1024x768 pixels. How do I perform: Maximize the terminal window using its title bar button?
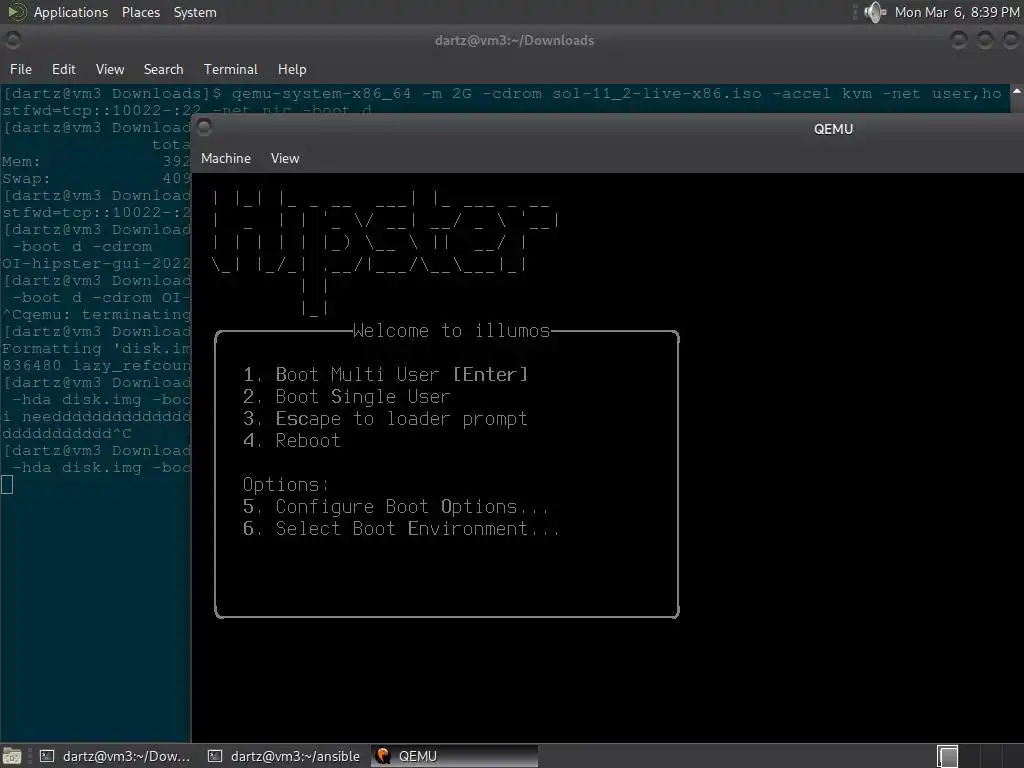coord(985,40)
